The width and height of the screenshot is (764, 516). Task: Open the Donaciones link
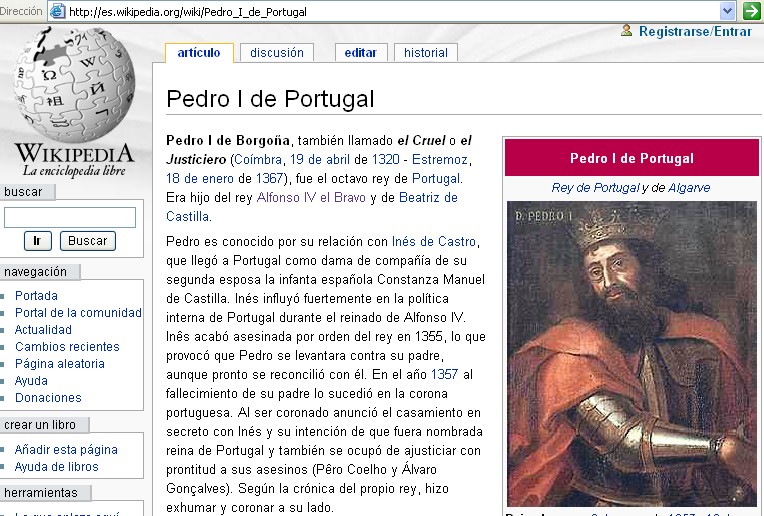[48, 398]
